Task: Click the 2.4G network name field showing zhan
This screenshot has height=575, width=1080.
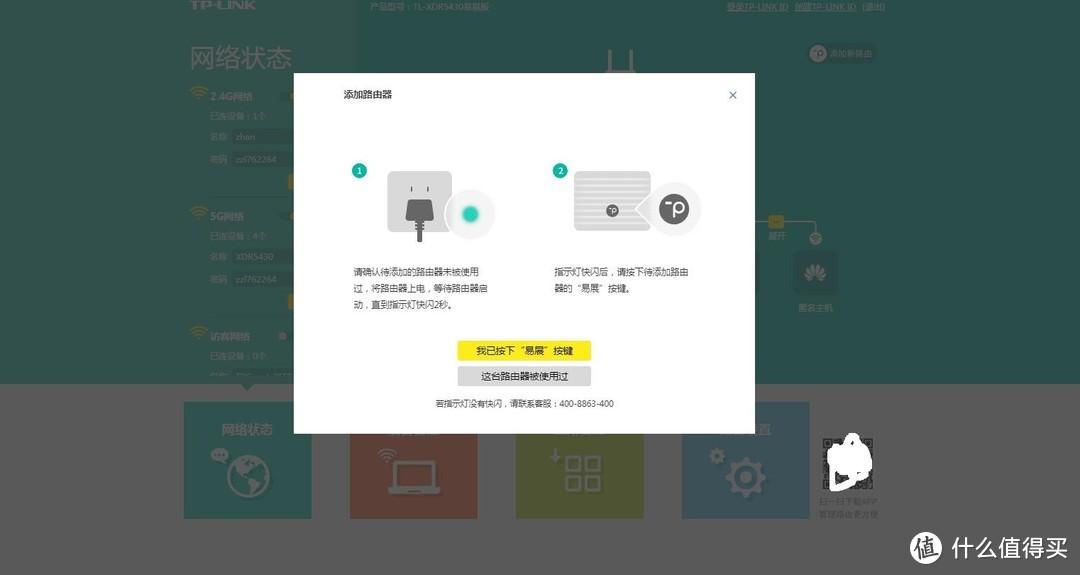Action: point(262,137)
